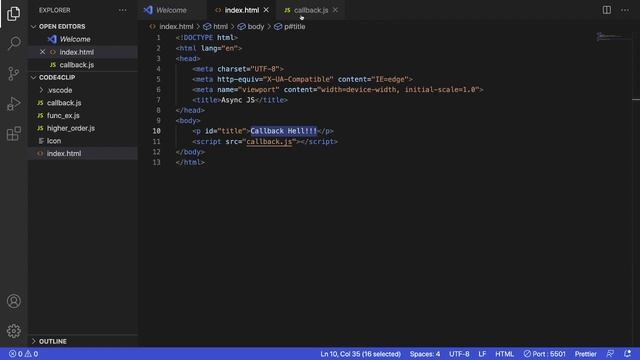Split the editor to the right

tap(607, 10)
